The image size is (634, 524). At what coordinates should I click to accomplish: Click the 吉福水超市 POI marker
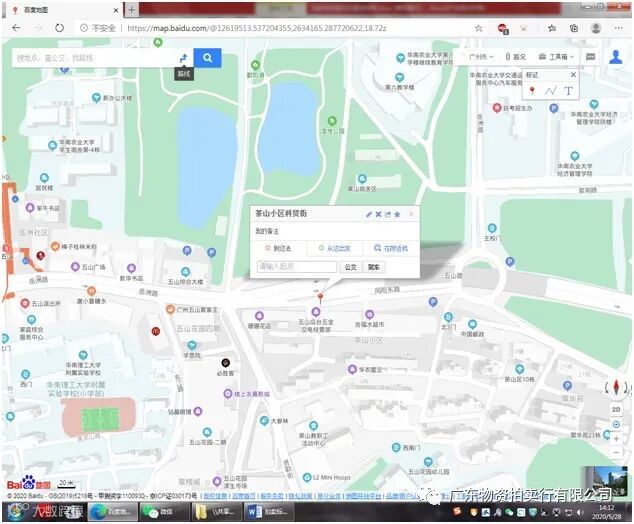(x=369, y=315)
